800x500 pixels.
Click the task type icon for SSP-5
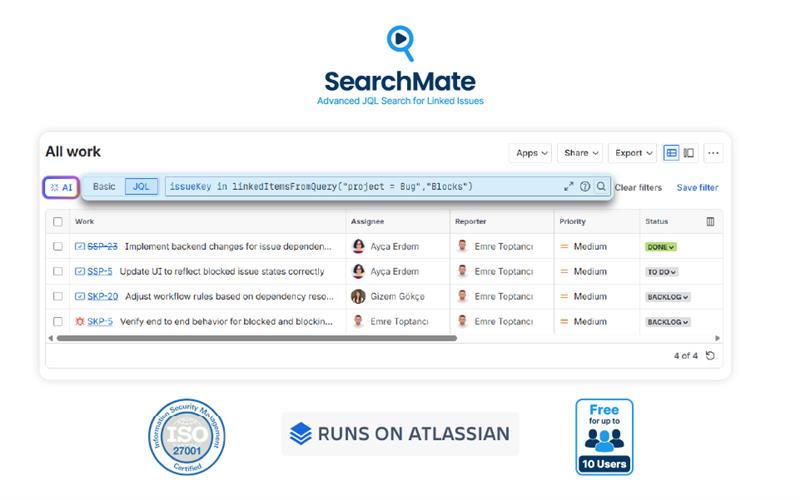click(x=80, y=271)
